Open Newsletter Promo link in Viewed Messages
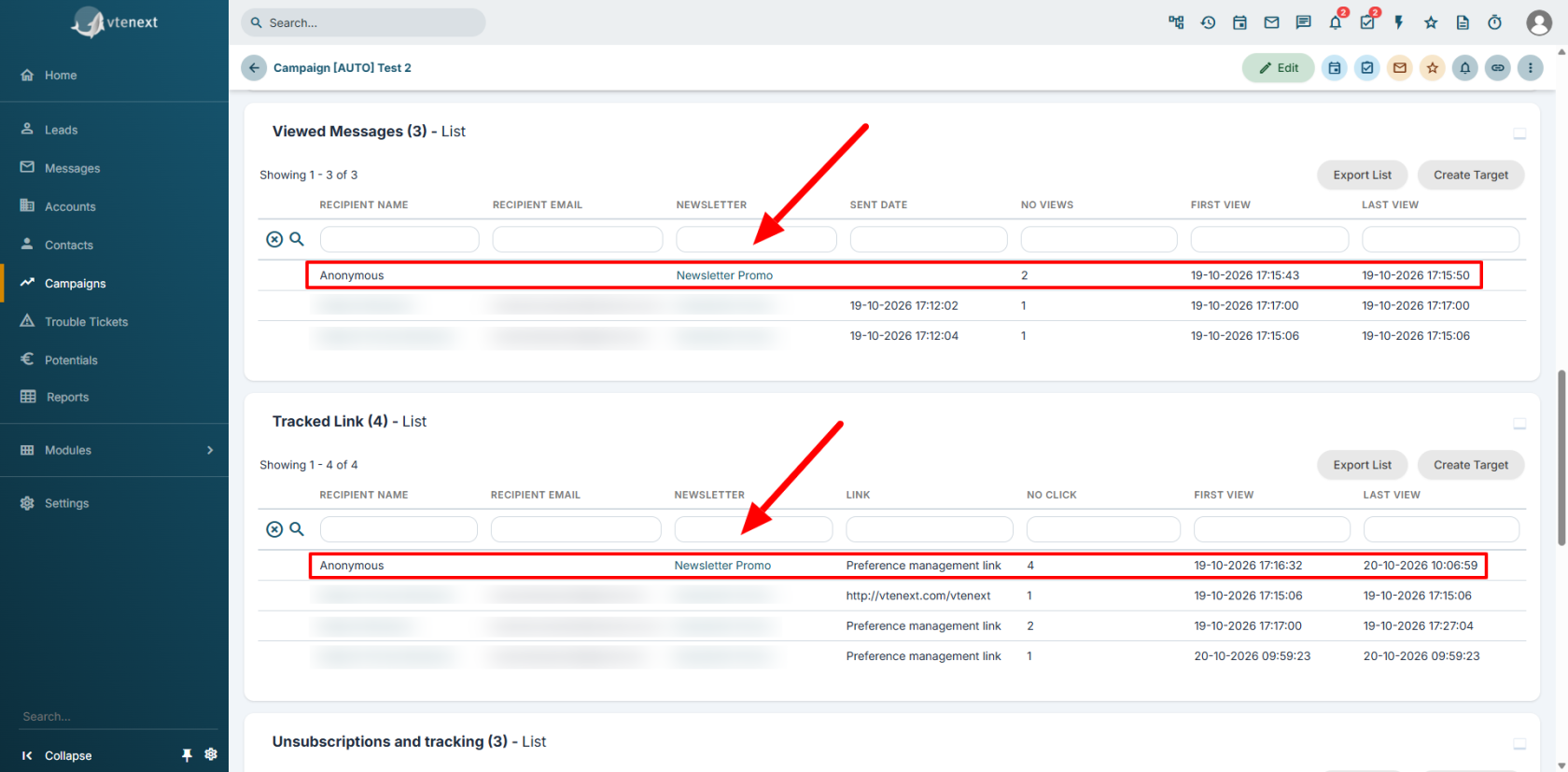1568x772 pixels. tap(724, 275)
